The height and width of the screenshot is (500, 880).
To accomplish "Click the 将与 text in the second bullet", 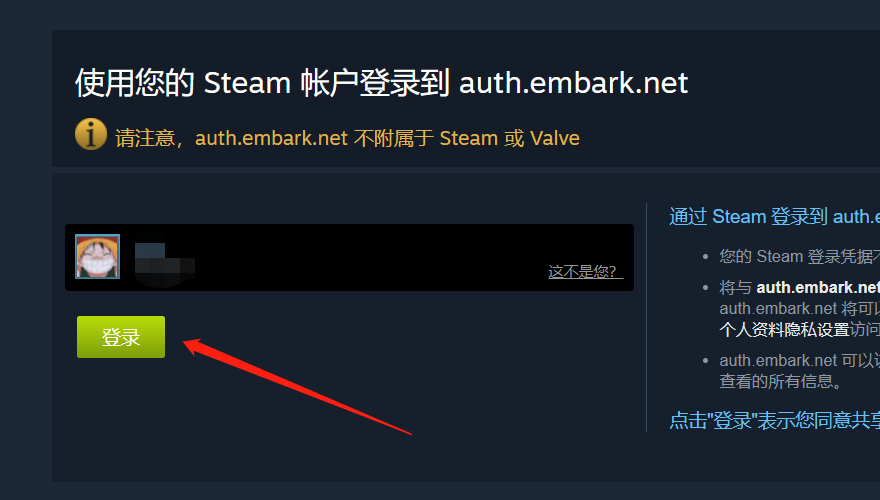I will (x=735, y=288).
